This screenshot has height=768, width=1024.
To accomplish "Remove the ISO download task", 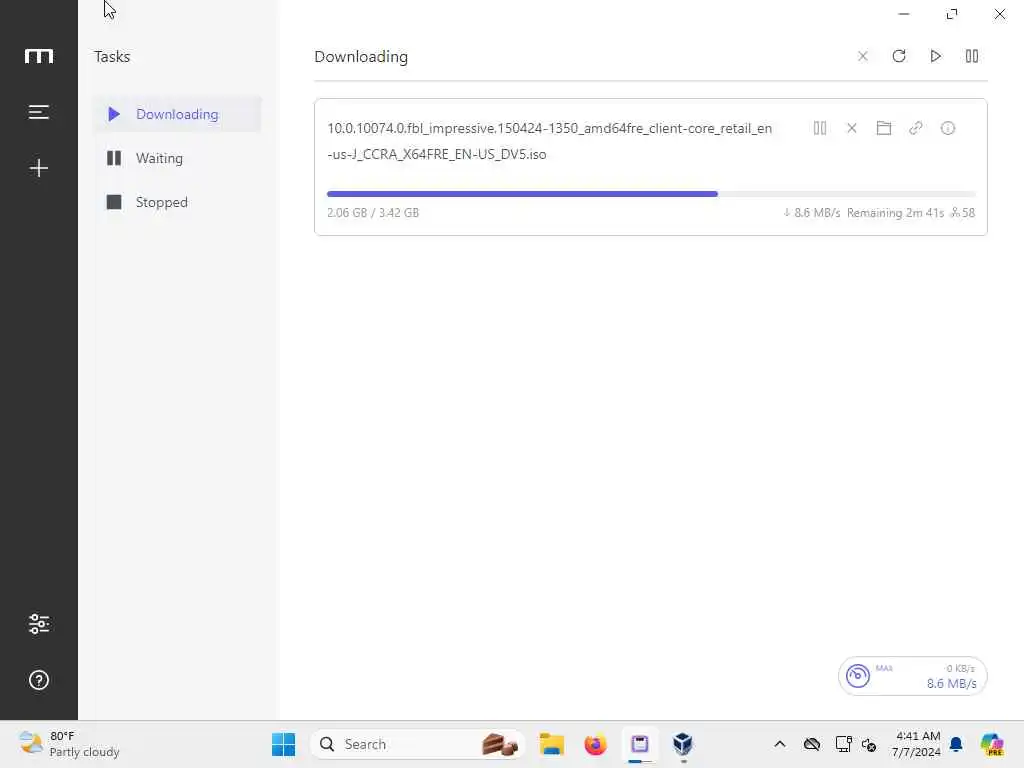I will 852,128.
